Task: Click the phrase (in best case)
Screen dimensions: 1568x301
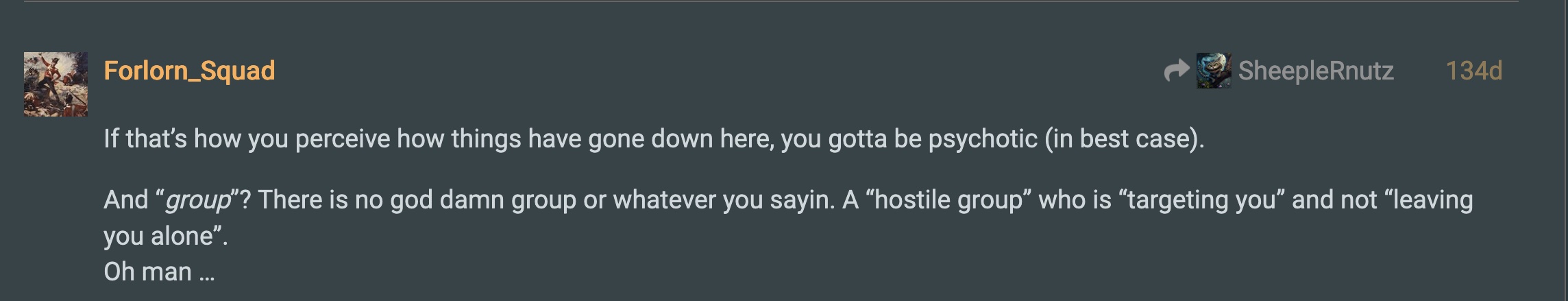Action: 1125,139
